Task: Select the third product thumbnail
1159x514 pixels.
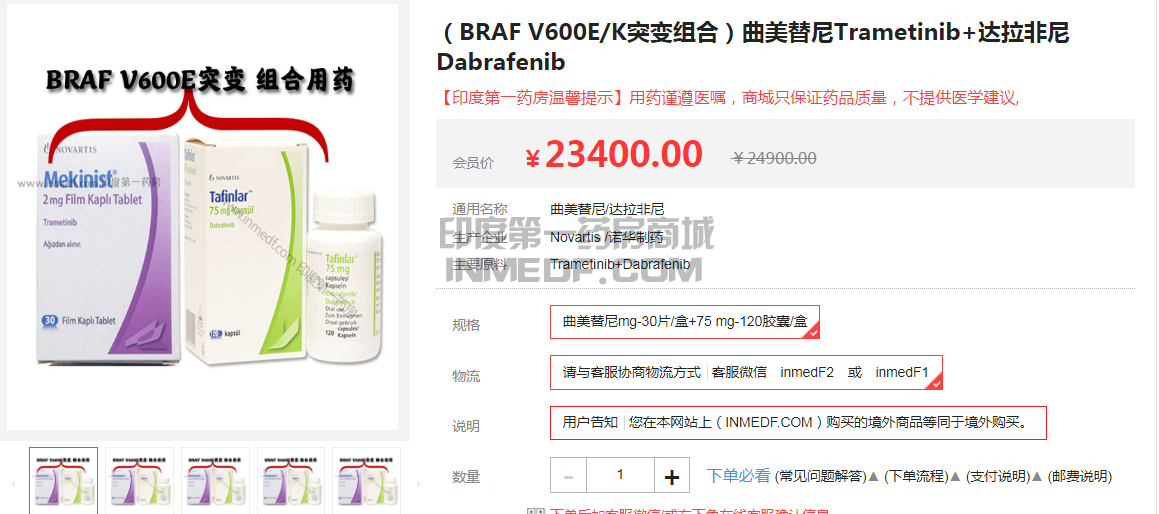Action: (x=215, y=481)
